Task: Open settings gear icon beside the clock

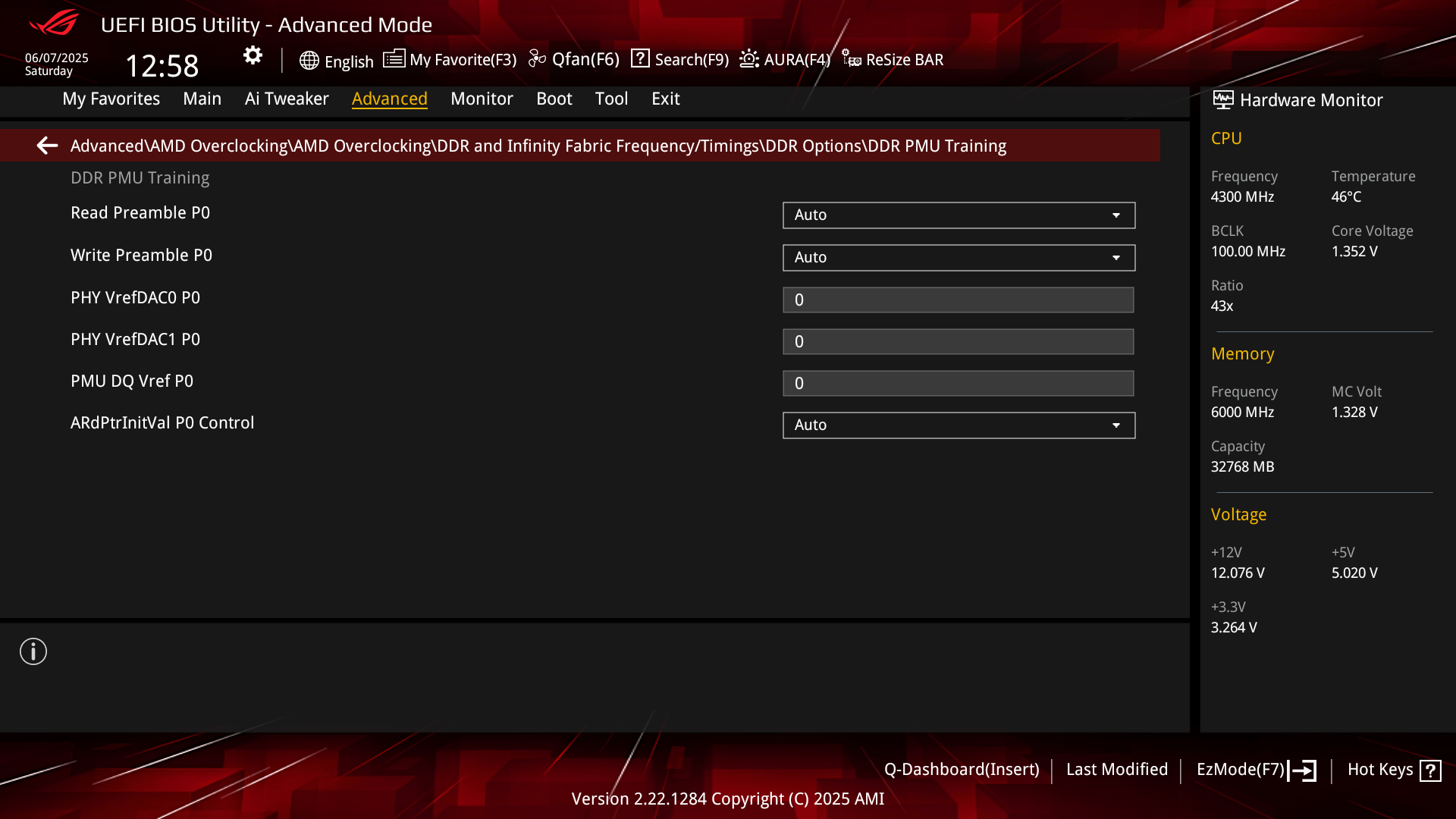Action: (253, 55)
